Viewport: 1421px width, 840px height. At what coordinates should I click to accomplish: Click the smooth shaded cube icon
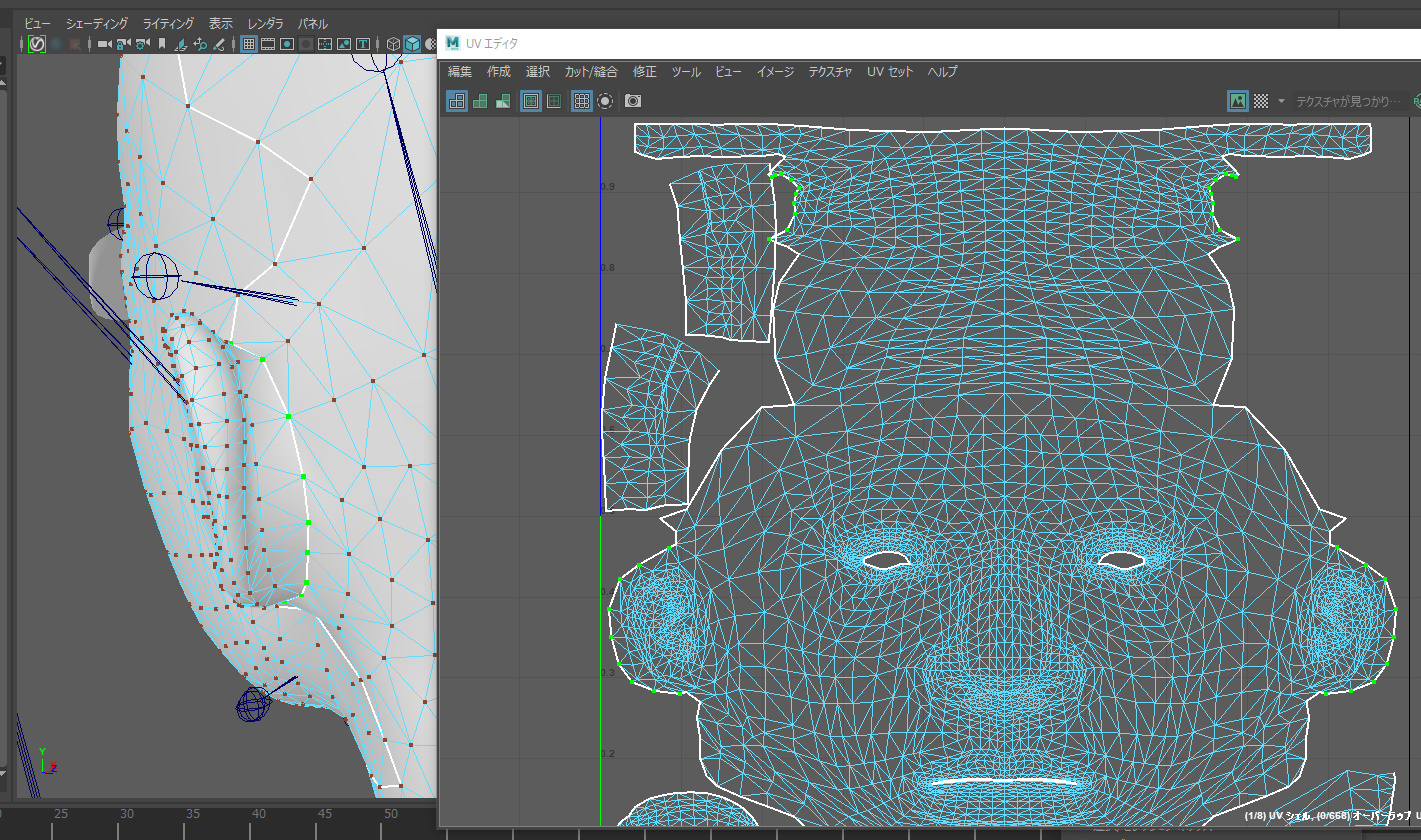412,44
